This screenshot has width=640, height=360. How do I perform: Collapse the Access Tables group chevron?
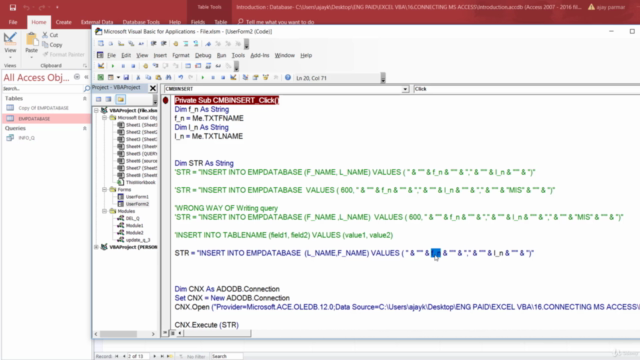click(84, 98)
